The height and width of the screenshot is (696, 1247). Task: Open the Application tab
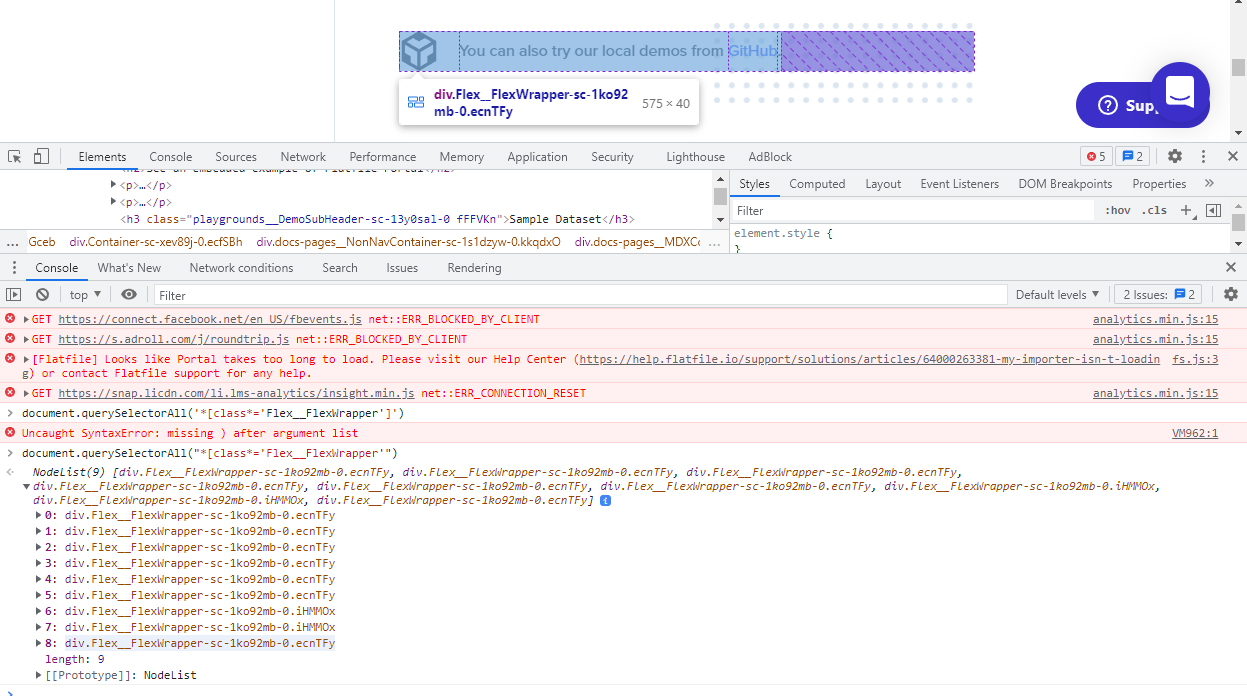(537, 156)
